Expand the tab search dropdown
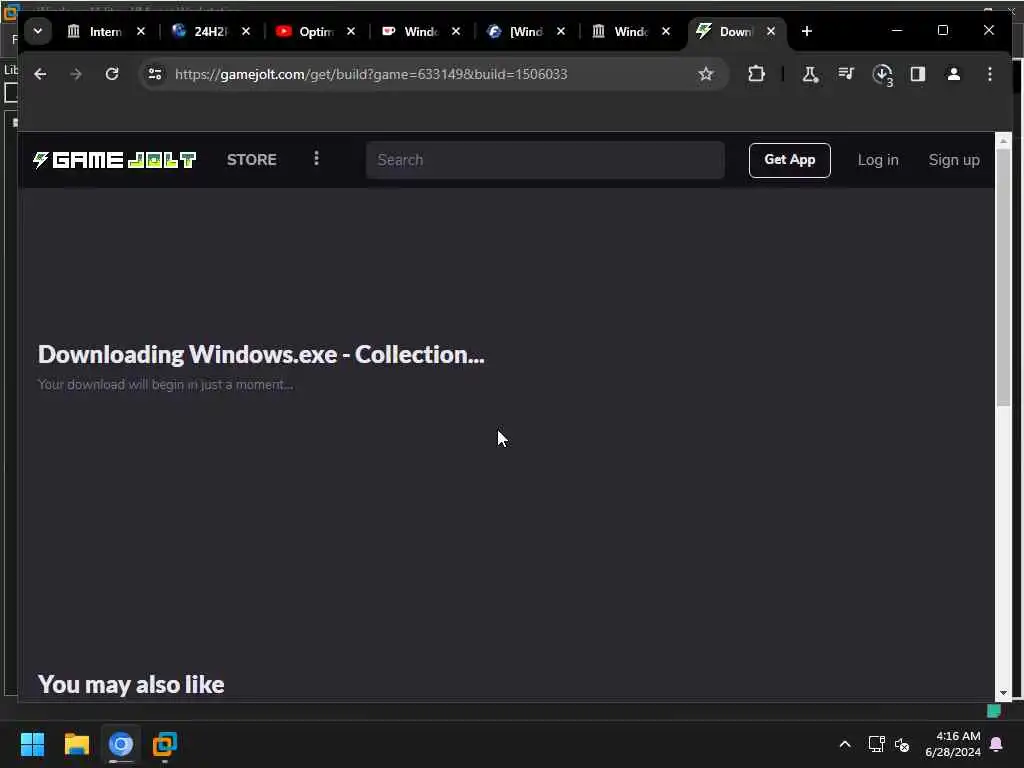This screenshot has width=1024, height=768. [38, 31]
